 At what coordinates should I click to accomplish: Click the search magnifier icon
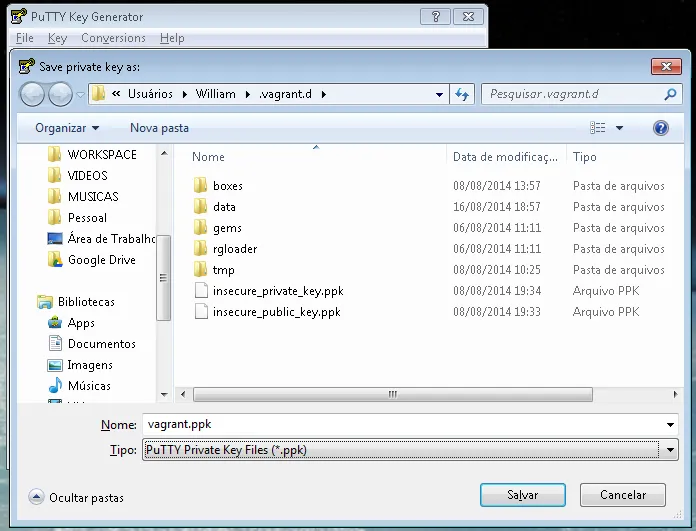pos(670,94)
